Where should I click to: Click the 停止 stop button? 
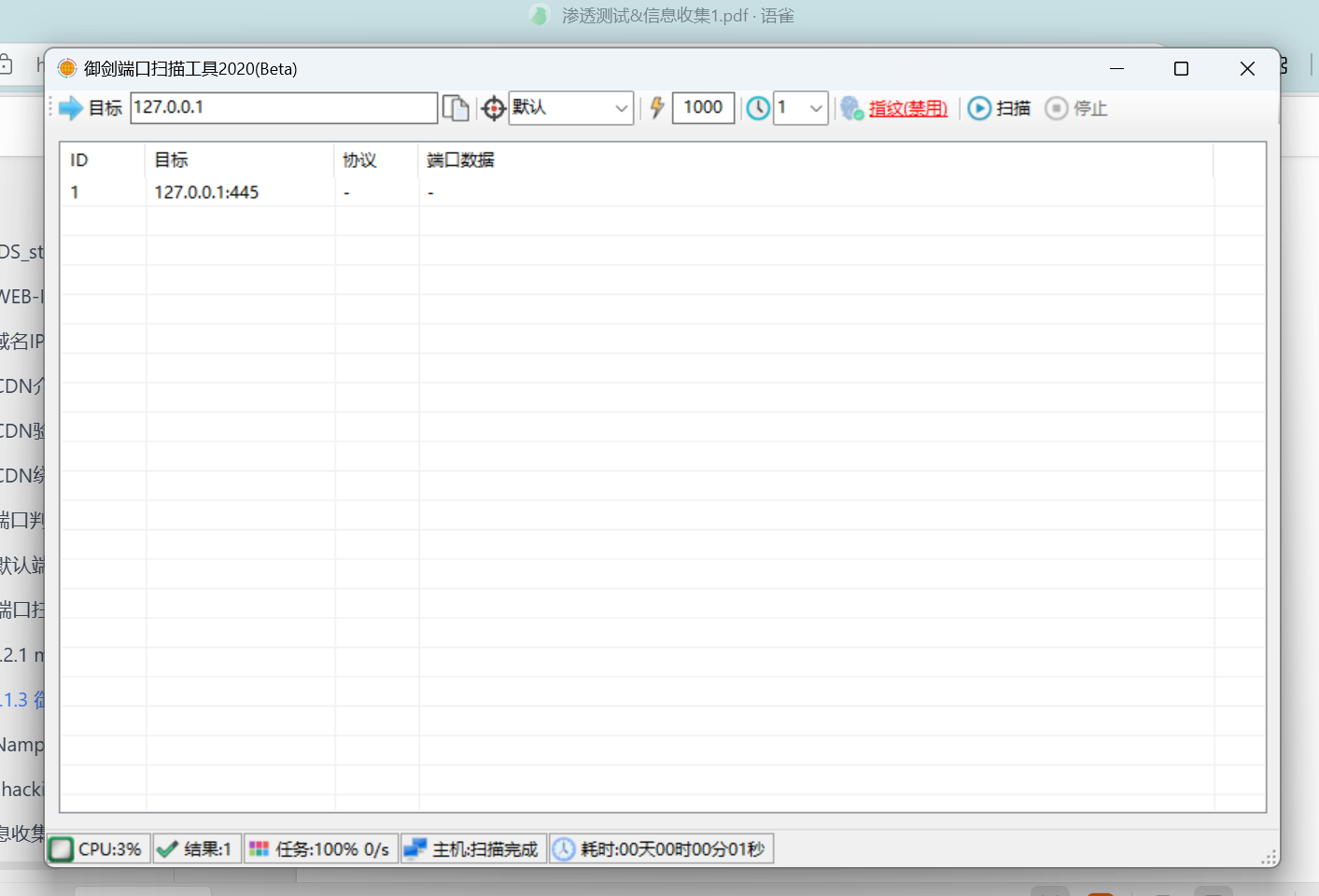pos(1076,108)
